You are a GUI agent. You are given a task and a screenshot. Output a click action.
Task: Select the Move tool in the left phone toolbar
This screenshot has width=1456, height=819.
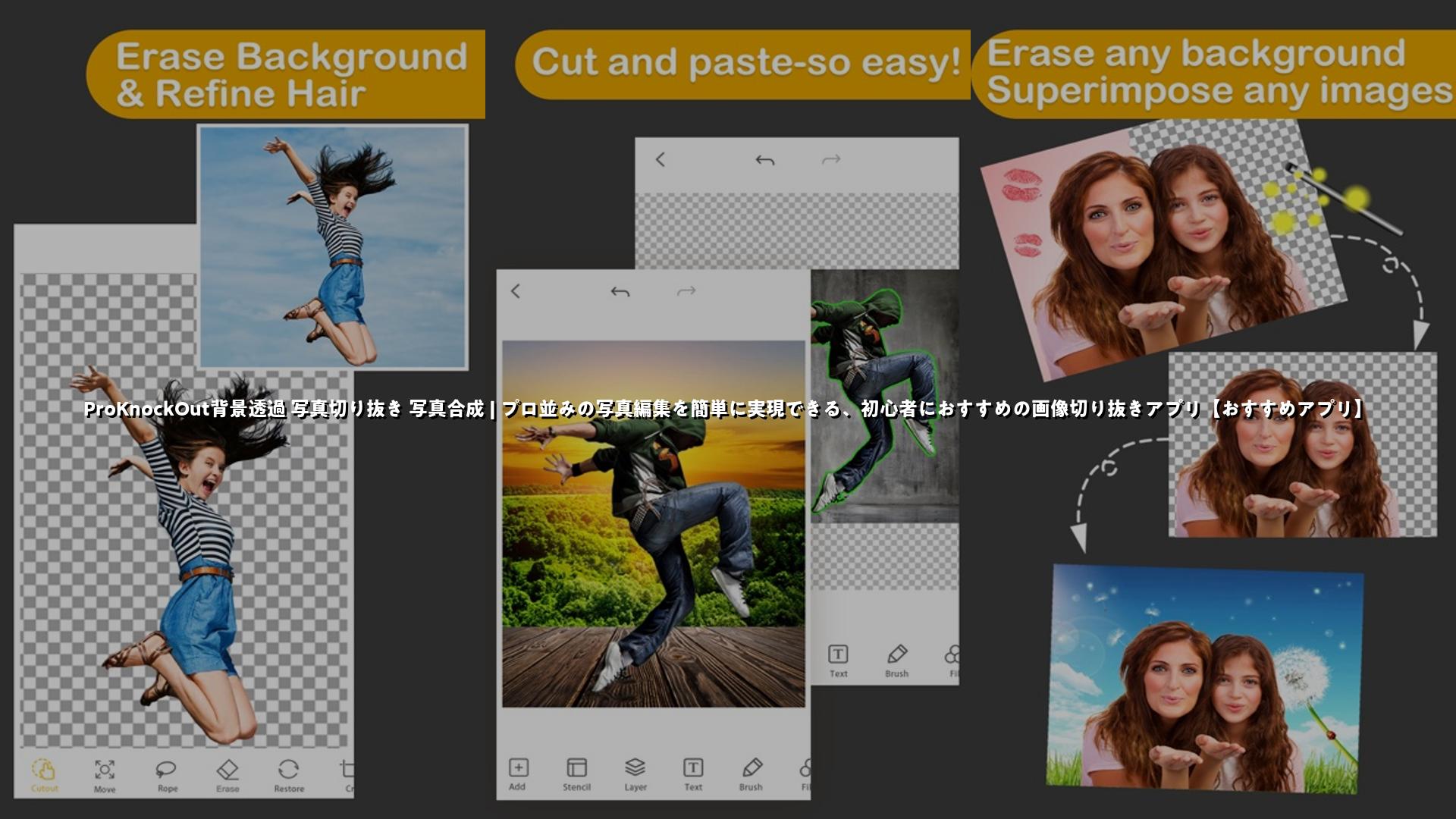tap(105, 777)
